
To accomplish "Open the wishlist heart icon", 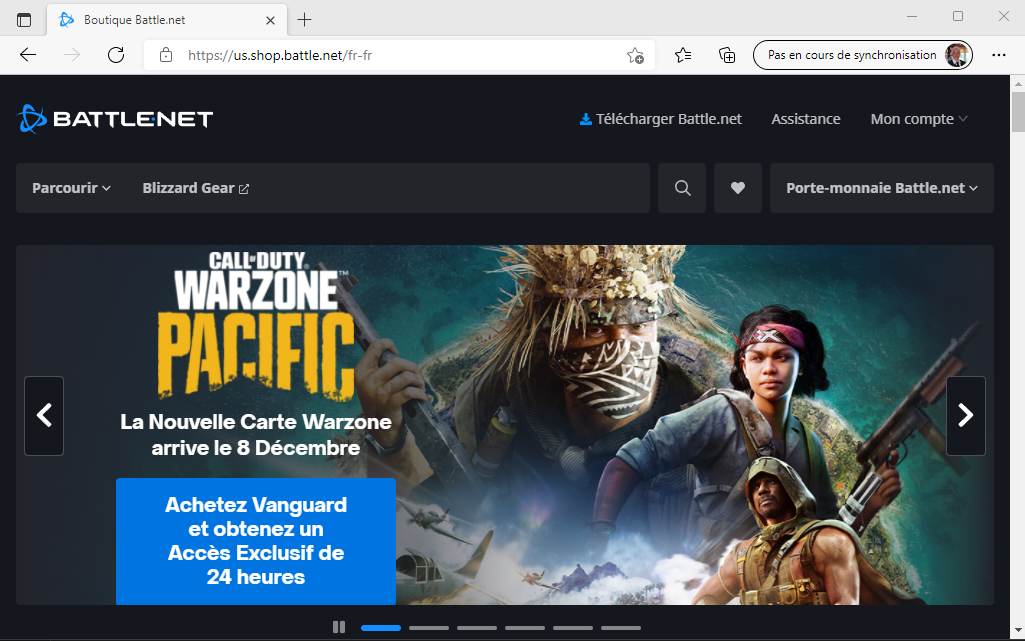I will click(737, 188).
